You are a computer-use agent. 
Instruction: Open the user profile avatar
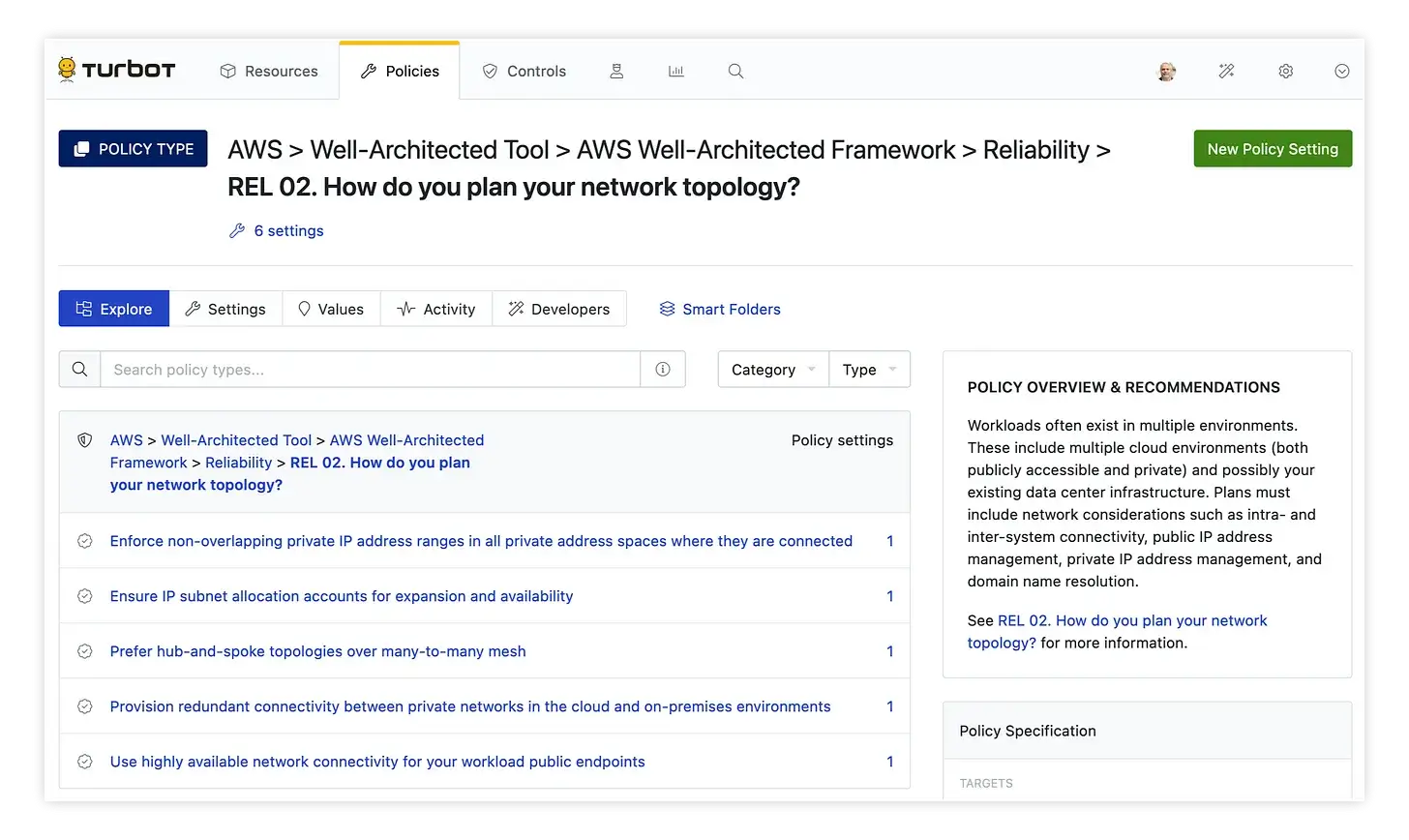point(1167,71)
